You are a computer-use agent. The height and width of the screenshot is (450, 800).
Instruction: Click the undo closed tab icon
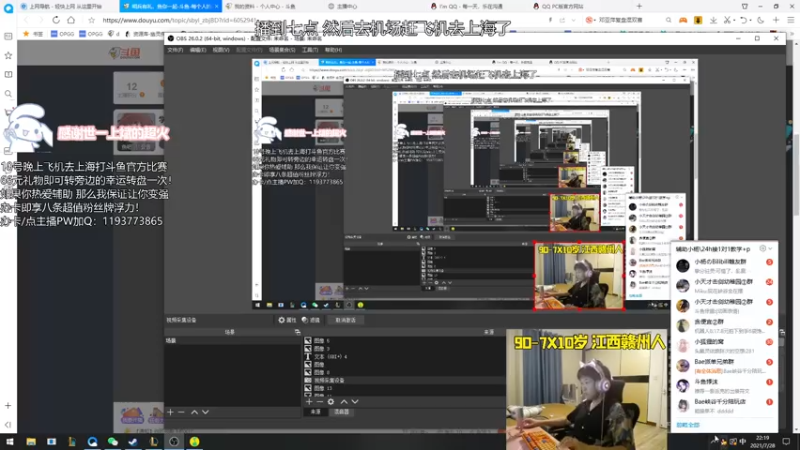tap(743, 20)
